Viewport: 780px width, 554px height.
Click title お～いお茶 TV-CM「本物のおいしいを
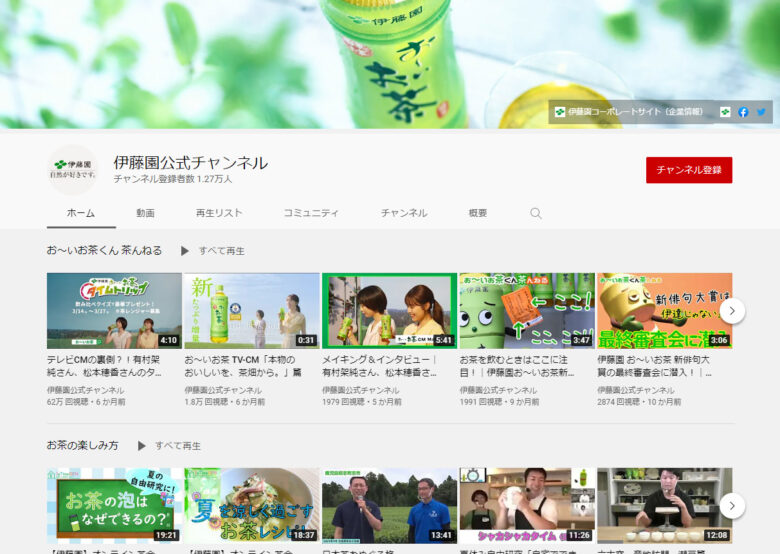pyautogui.click(x=243, y=366)
